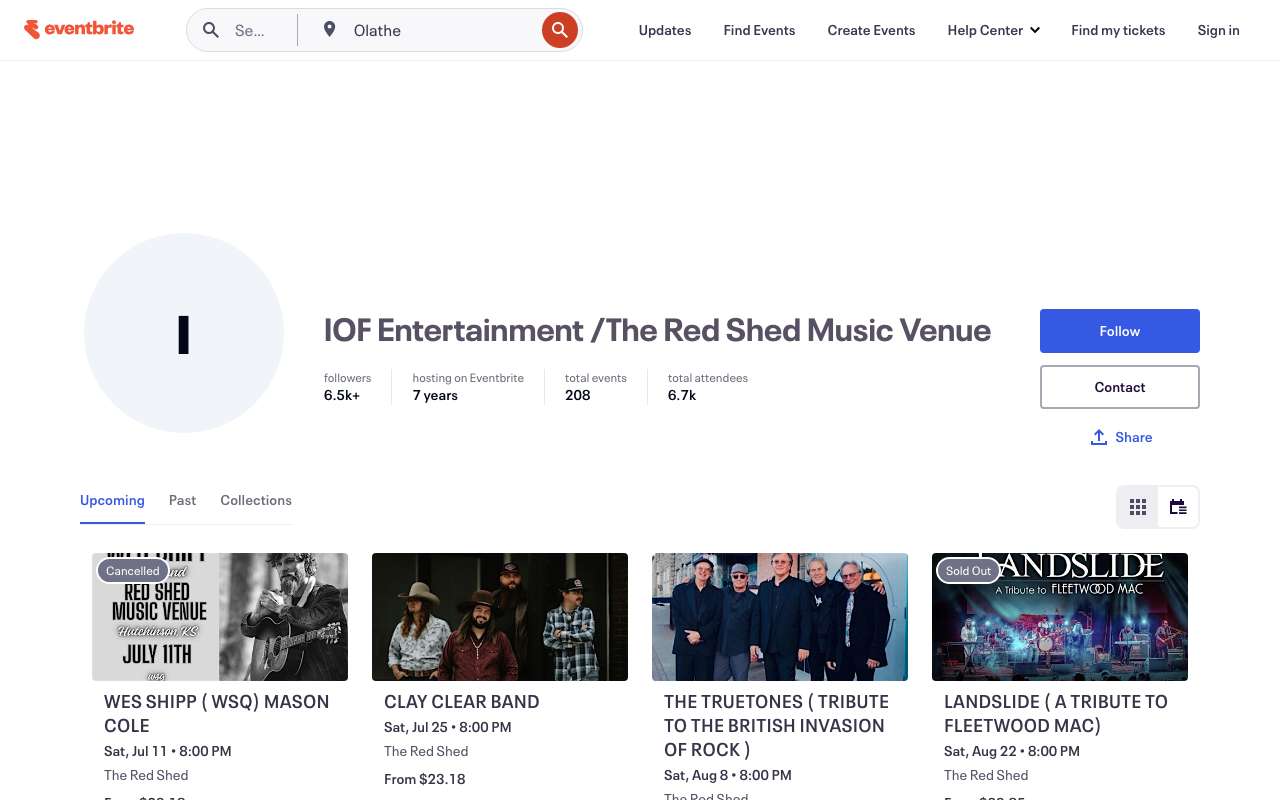Open Wes Shipp event thumbnail
The height and width of the screenshot is (800, 1280).
pos(220,617)
